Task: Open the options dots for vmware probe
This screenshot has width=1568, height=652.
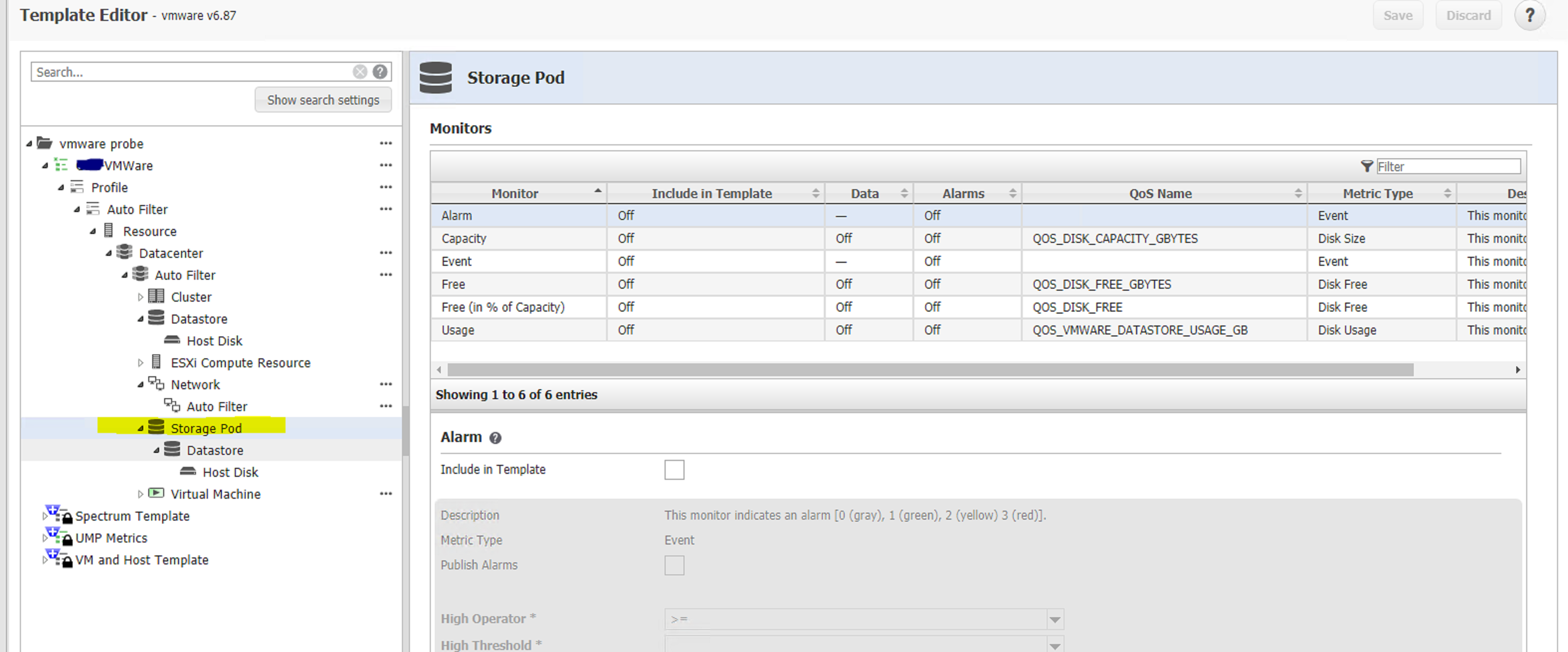Action: (x=386, y=143)
